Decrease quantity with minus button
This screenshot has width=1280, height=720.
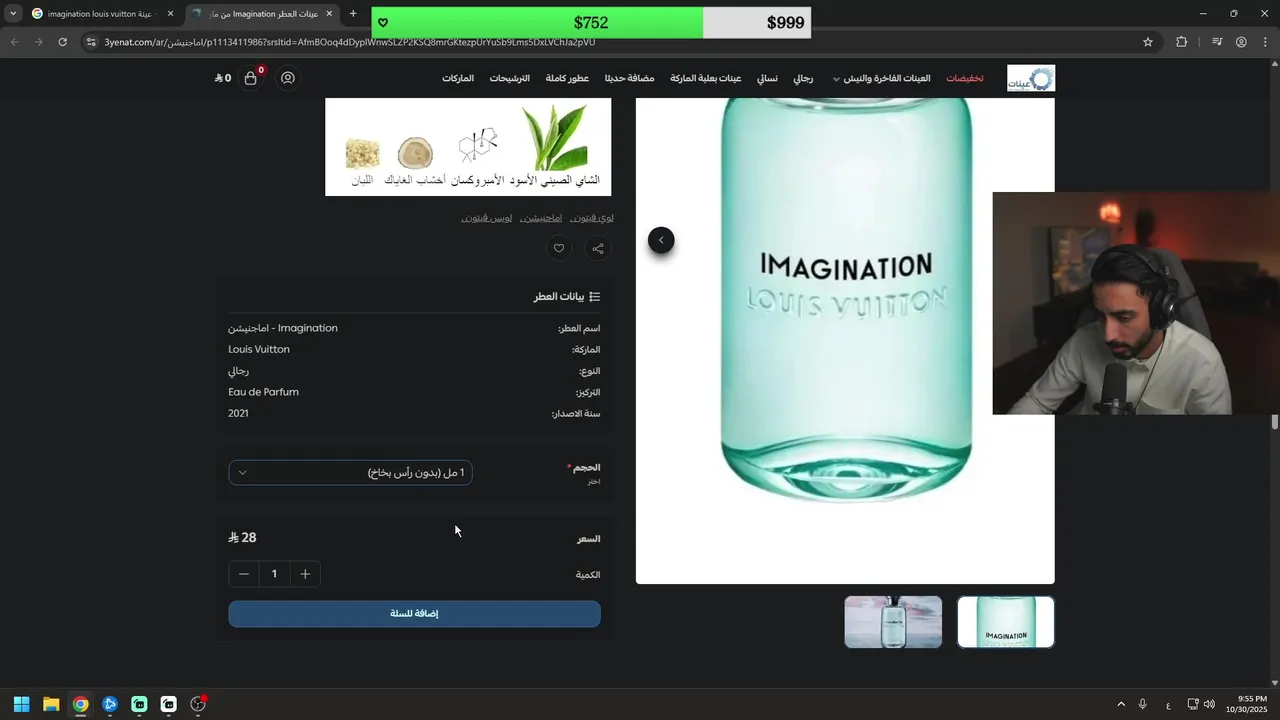243,574
